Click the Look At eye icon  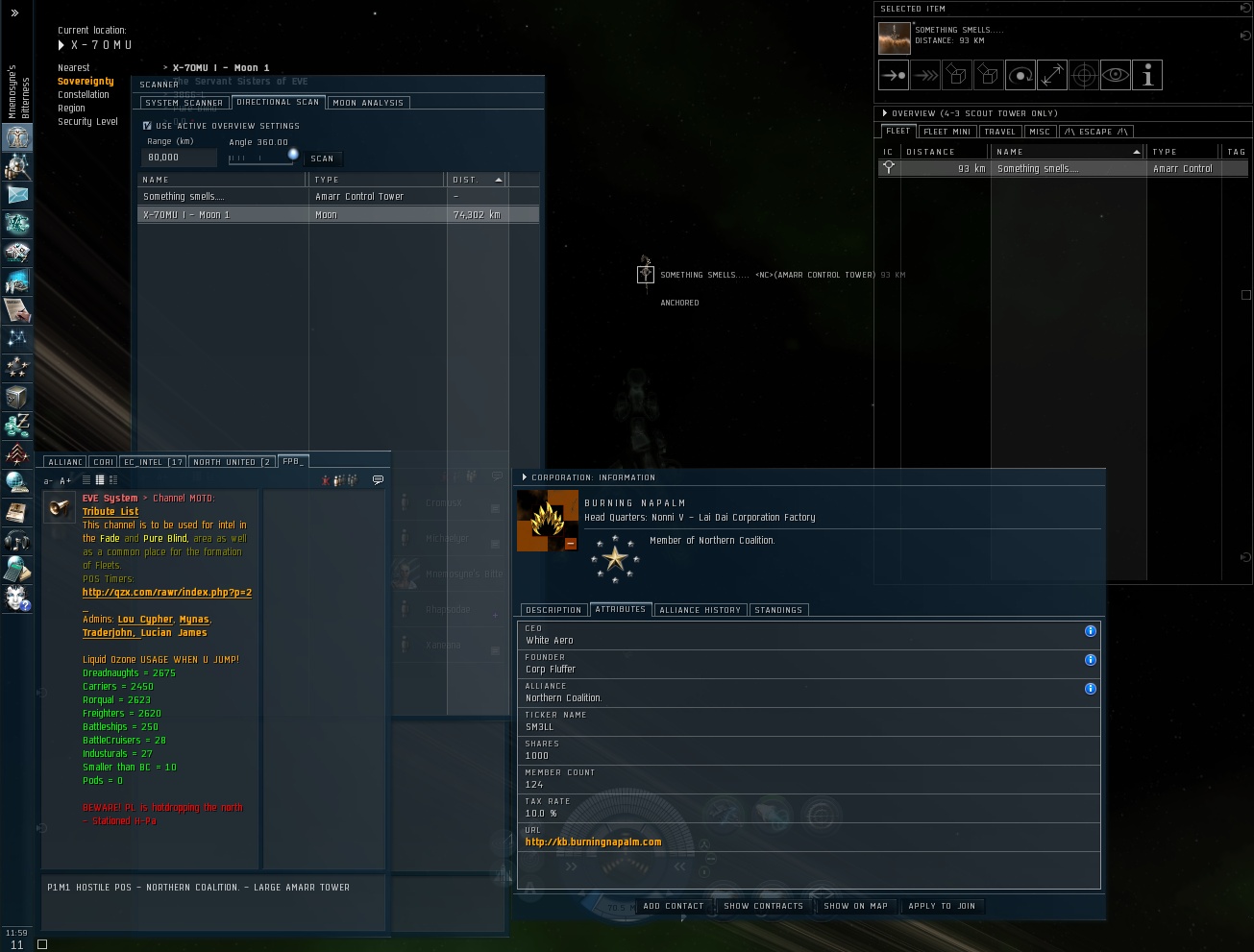click(1116, 75)
